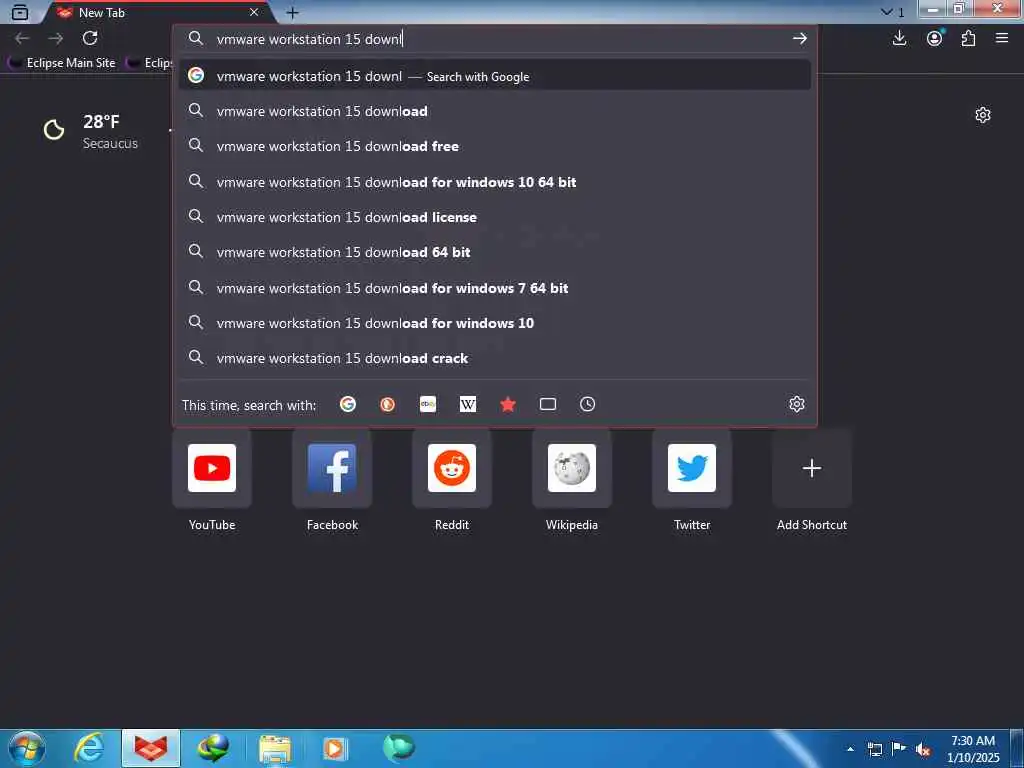The image size is (1024, 768).
Task: Search history with the clock icon
Action: tap(587, 404)
